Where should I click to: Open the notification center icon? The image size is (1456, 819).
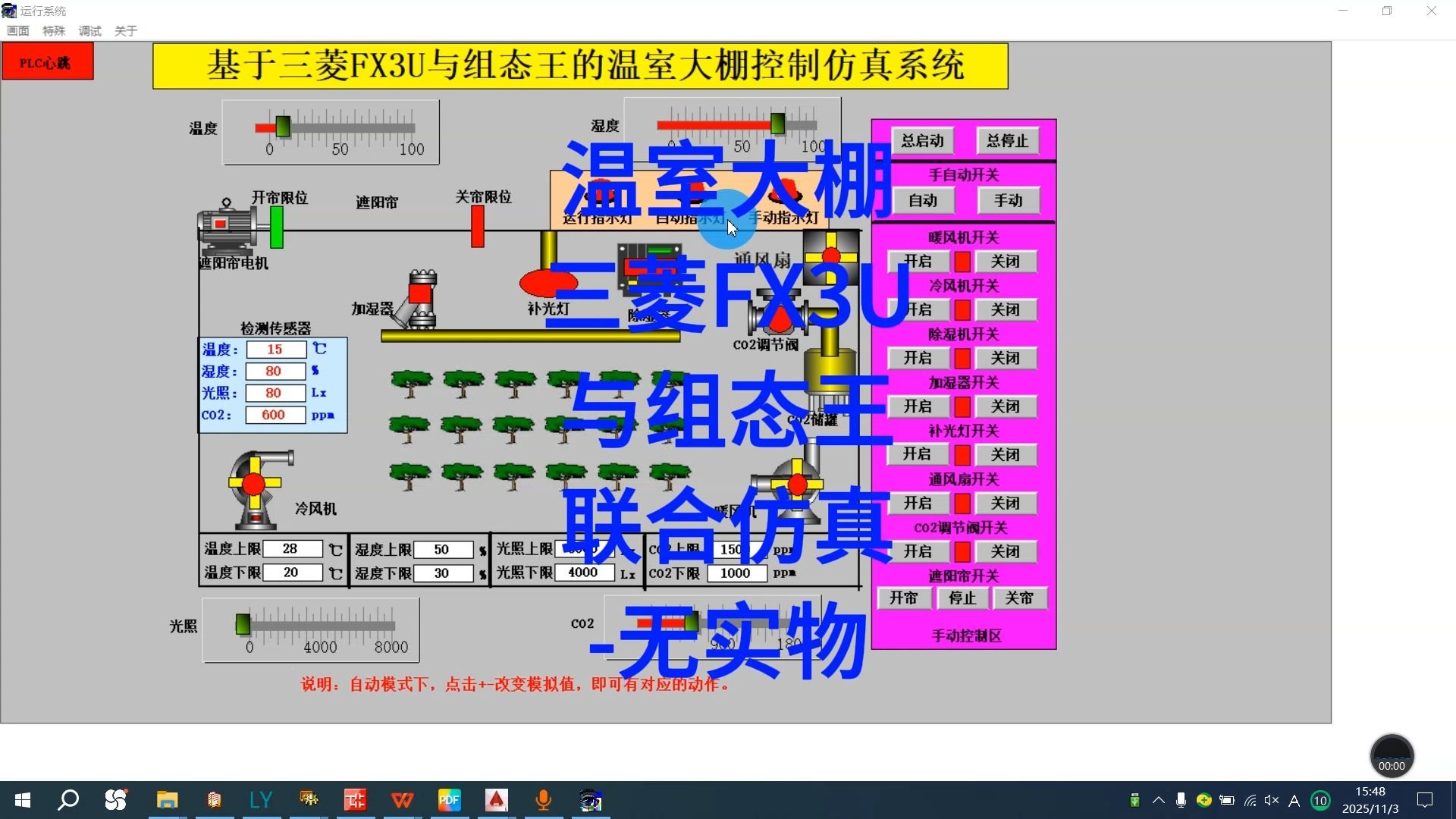click(x=1425, y=800)
